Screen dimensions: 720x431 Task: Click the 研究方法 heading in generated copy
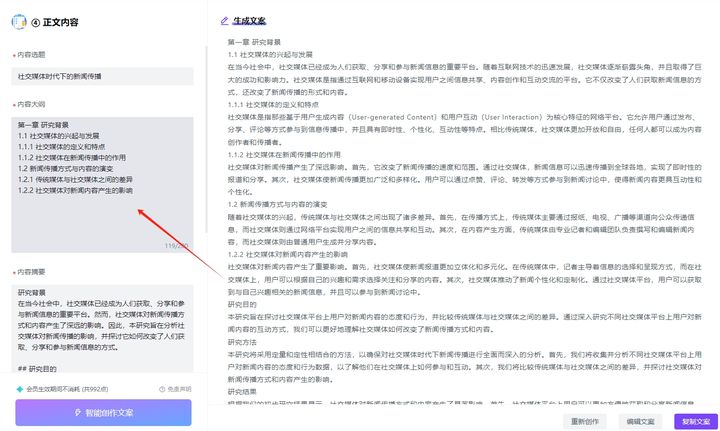coord(242,342)
